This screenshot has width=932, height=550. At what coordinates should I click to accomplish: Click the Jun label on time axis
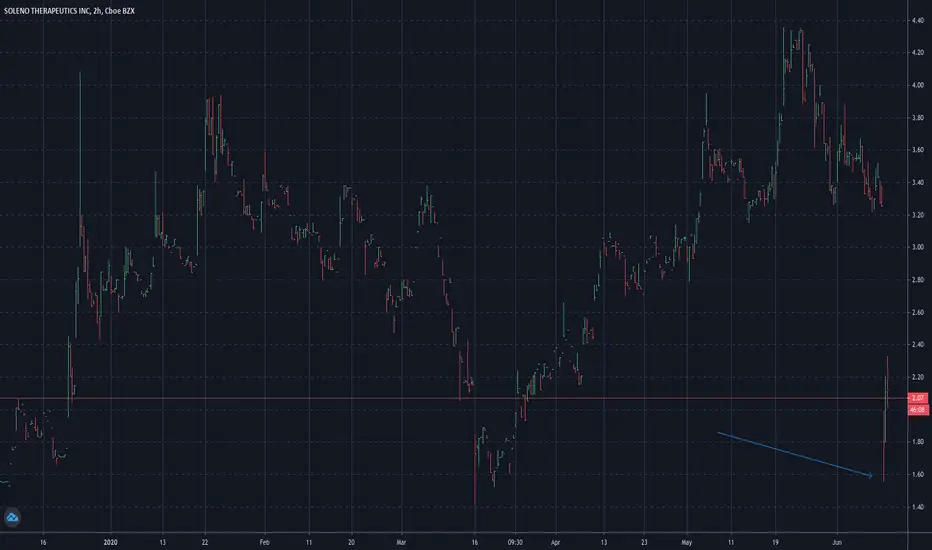837,542
